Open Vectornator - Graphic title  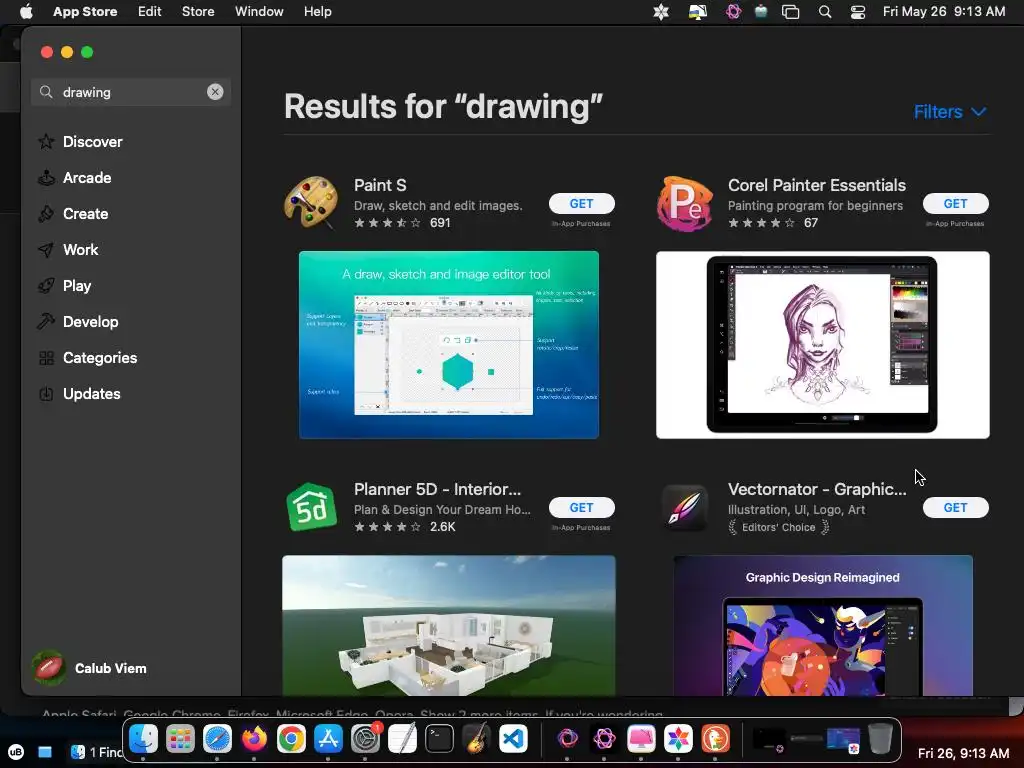(817, 489)
